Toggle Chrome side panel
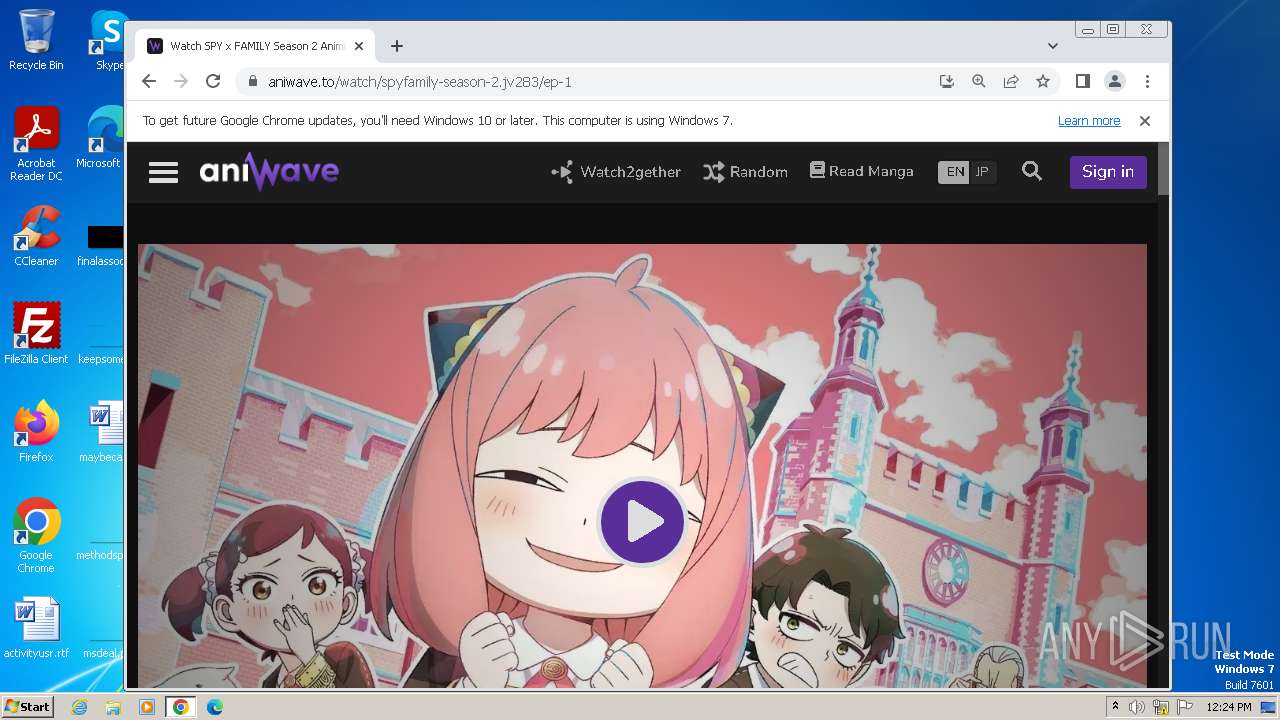The image size is (1280, 720). pos(1082,82)
